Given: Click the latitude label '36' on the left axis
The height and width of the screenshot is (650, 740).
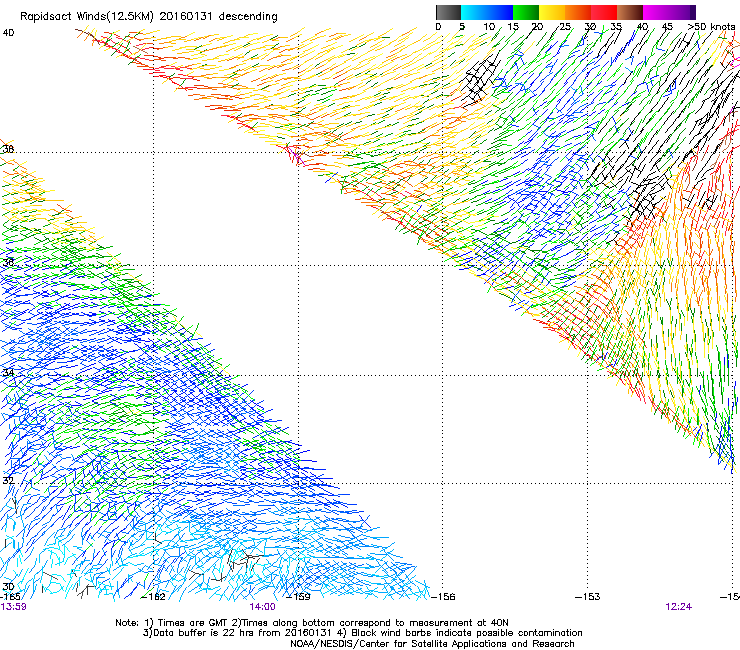Looking at the screenshot, I should 8,262.
